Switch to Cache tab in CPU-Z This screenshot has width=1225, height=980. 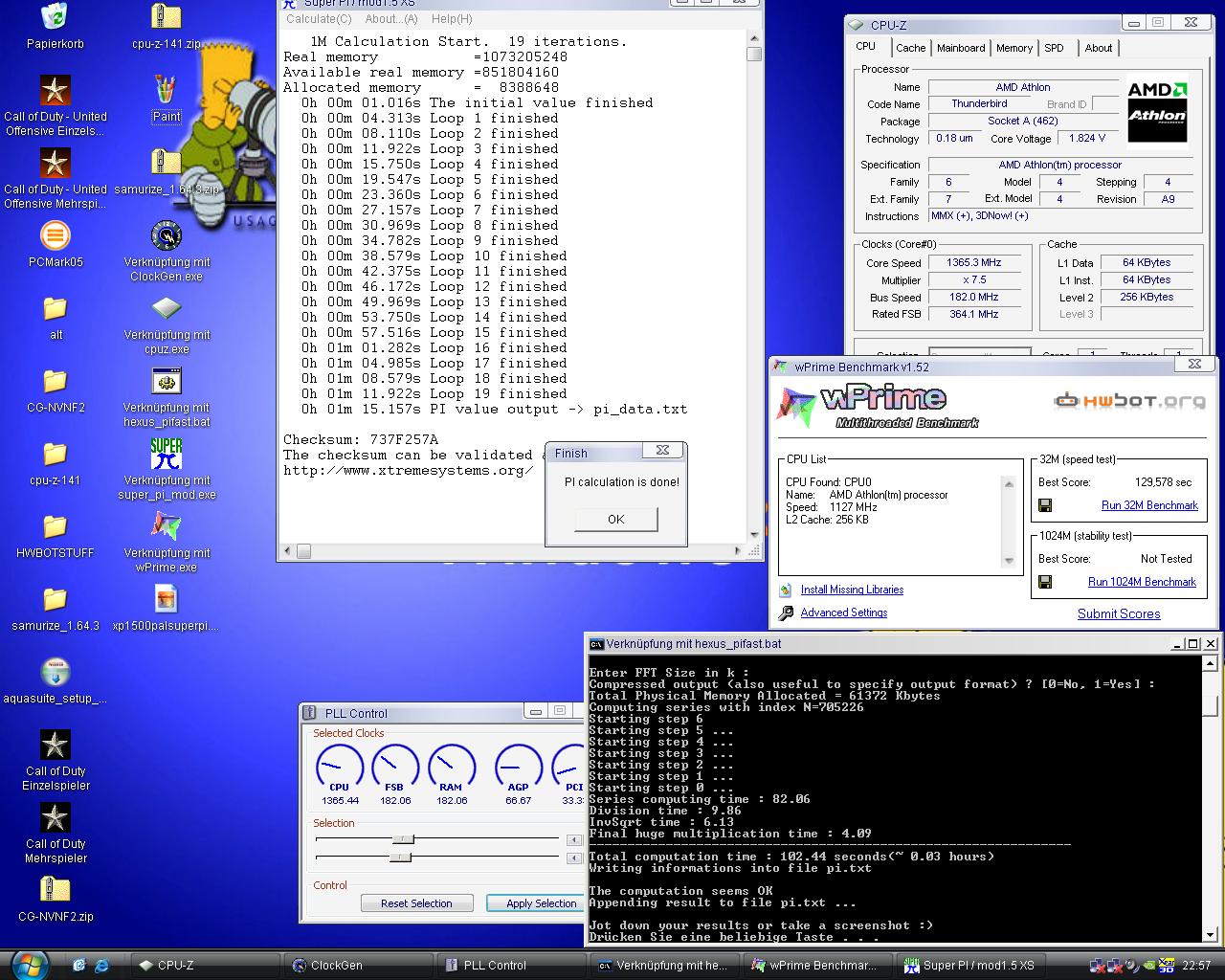point(910,48)
